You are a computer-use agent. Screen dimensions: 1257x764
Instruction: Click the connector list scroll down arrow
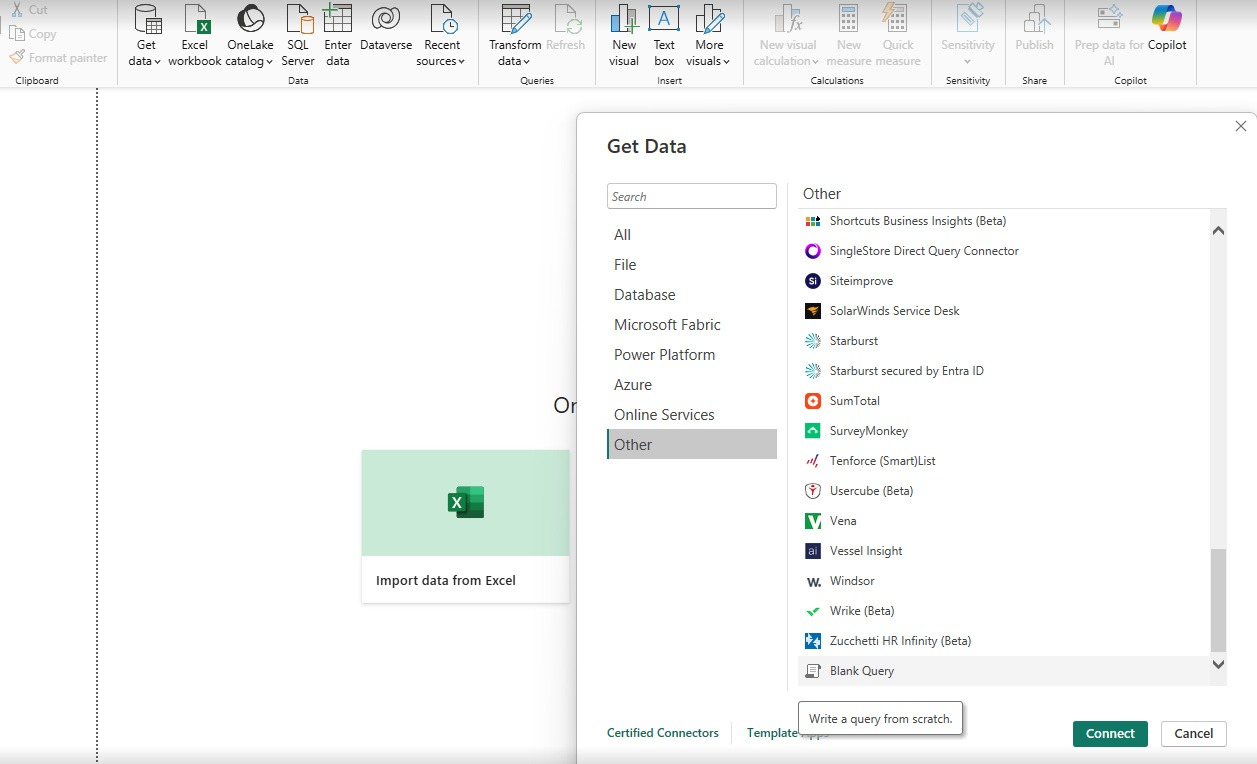pos(1218,664)
